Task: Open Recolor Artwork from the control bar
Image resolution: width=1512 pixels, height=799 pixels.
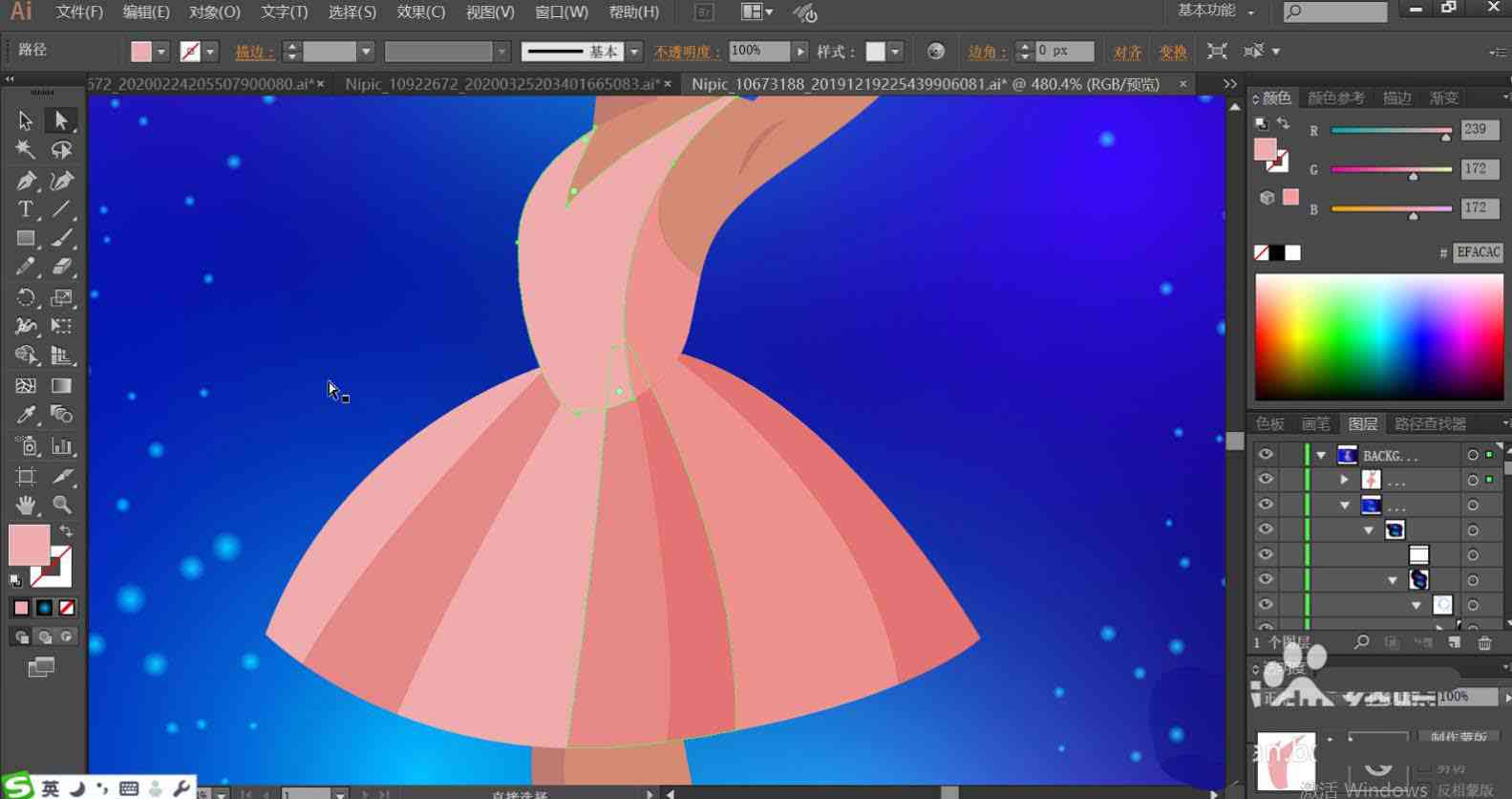Action: (936, 52)
